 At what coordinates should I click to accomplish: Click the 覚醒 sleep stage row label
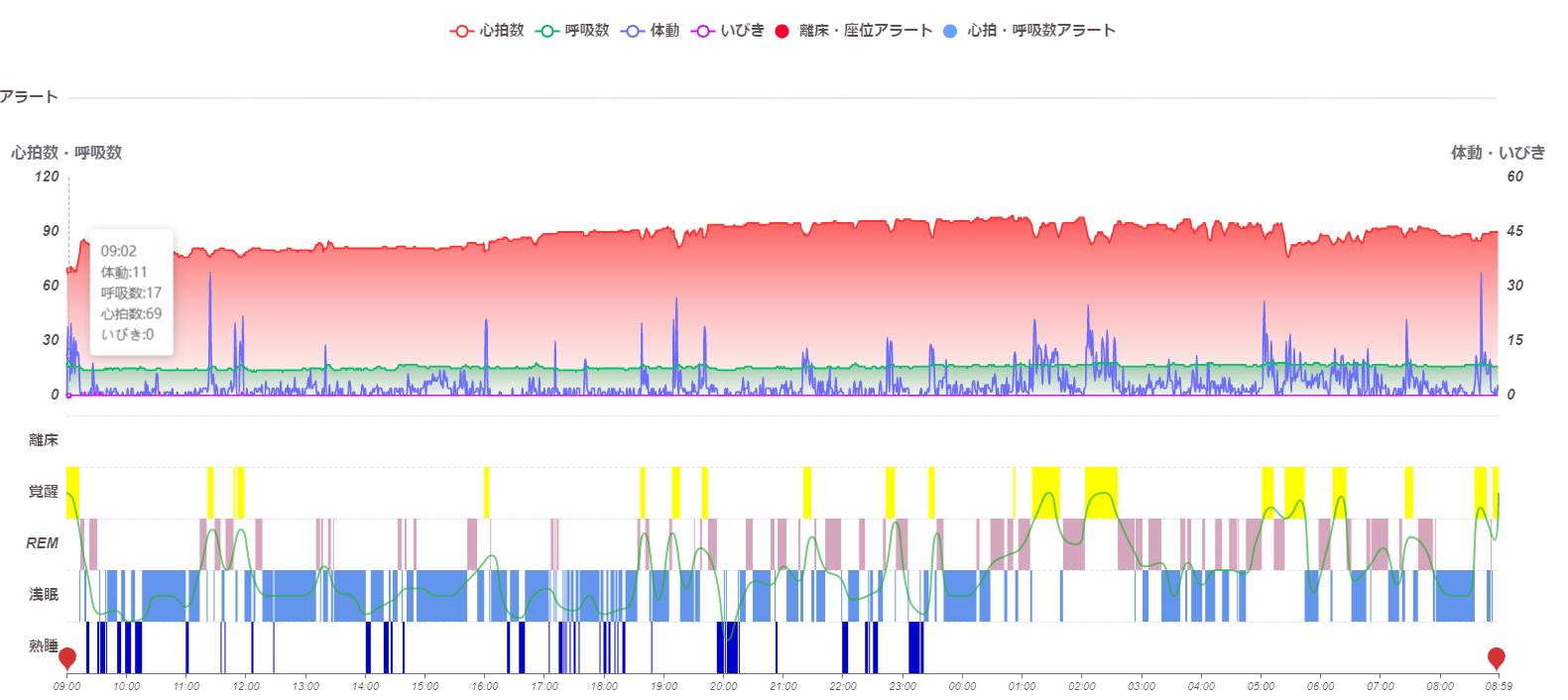(x=43, y=492)
